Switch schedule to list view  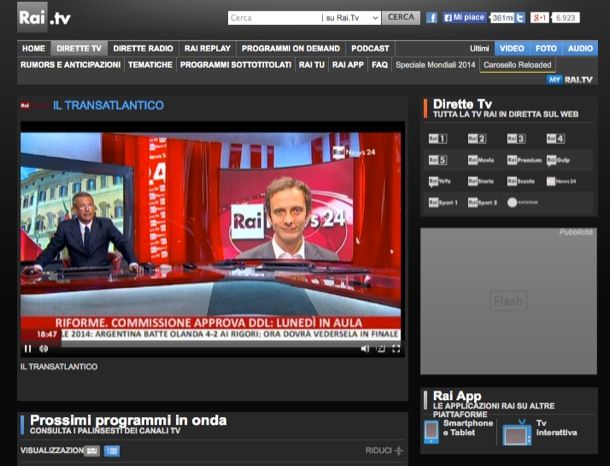(112, 451)
